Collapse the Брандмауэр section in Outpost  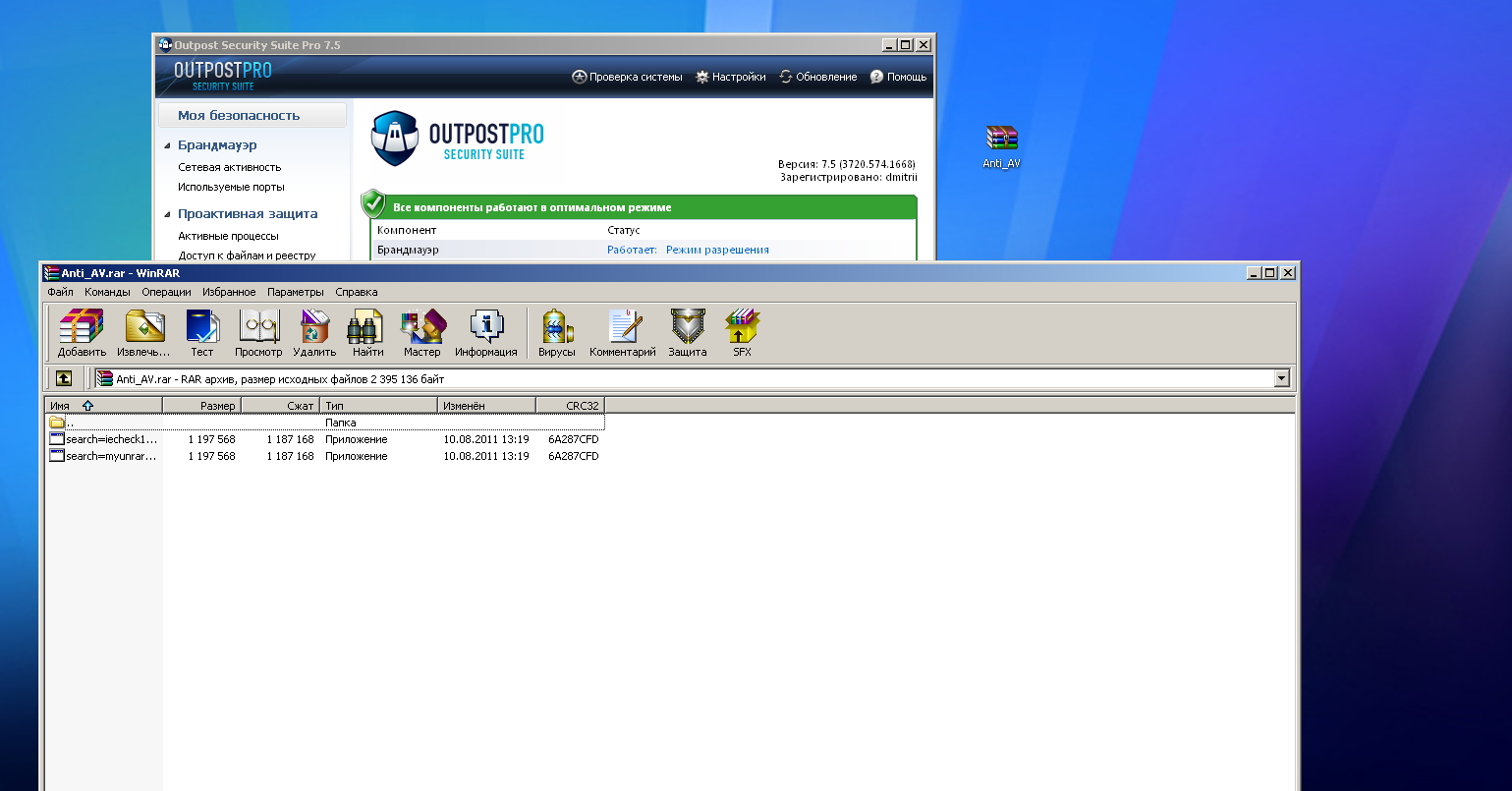point(167,145)
